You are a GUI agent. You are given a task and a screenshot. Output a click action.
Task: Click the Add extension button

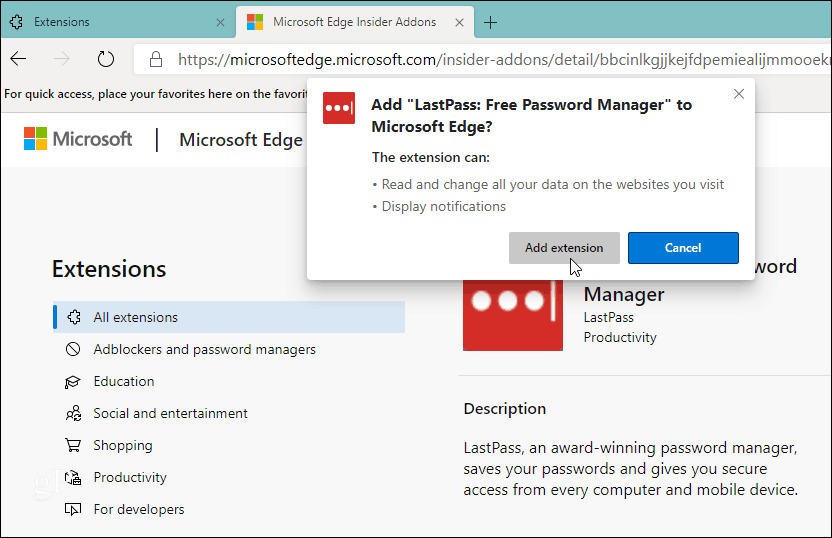(564, 248)
